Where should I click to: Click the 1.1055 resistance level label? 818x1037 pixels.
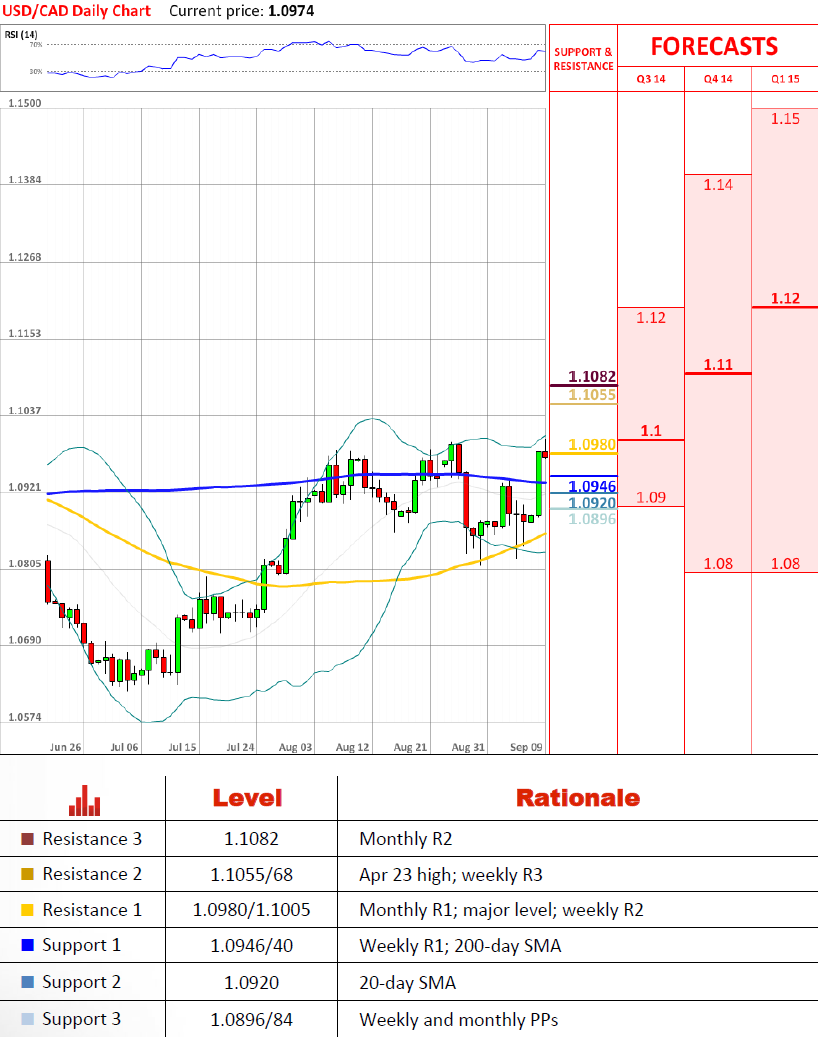pos(592,395)
